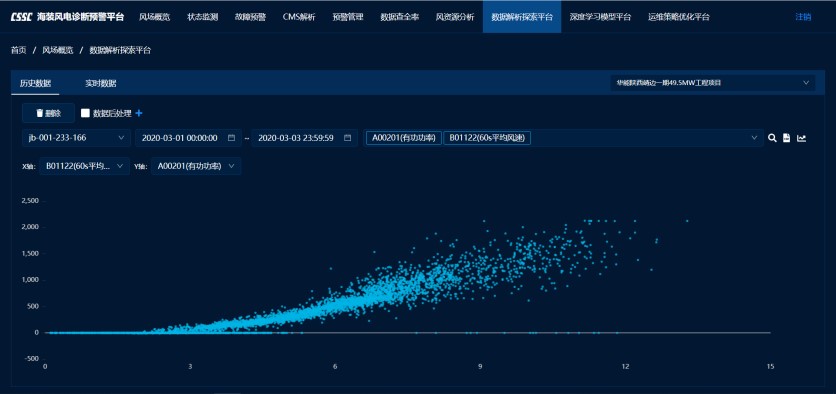
Task: Click the search magnifier icon
Action: tap(771, 138)
